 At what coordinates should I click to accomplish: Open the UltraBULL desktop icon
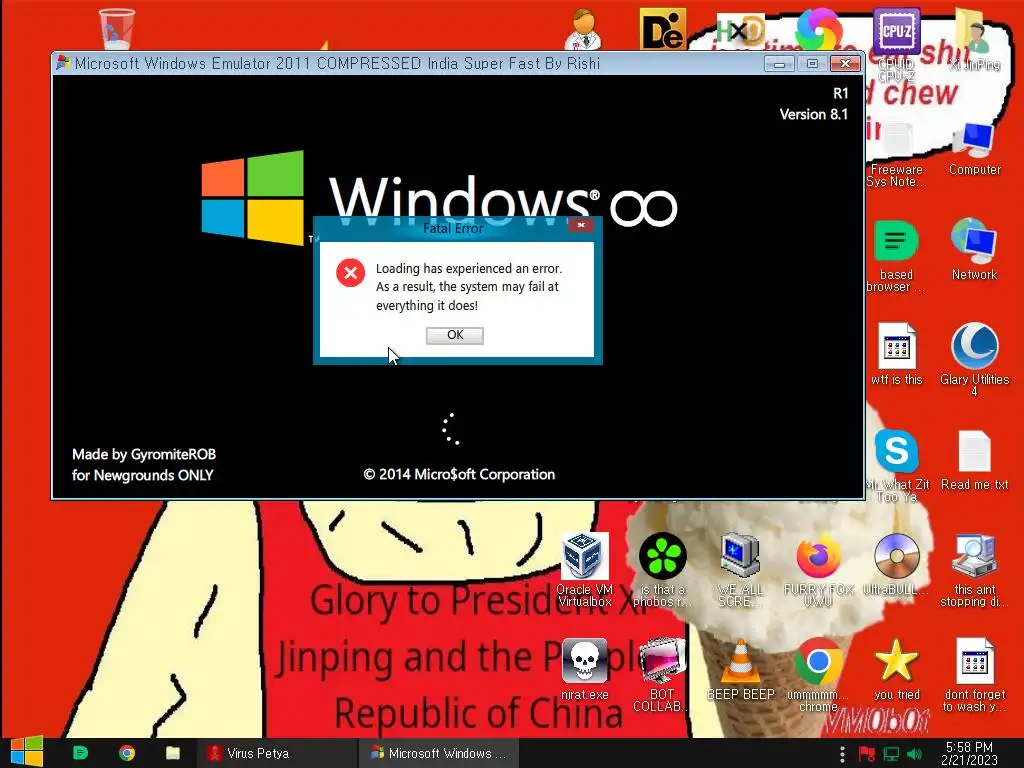coord(896,565)
